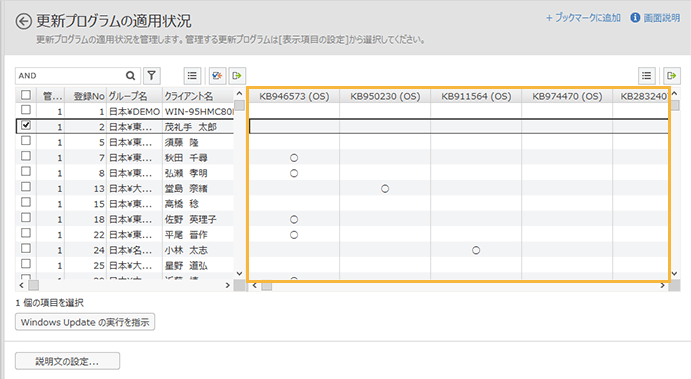Toggle the select-all header checkbox

click(x=26, y=95)
